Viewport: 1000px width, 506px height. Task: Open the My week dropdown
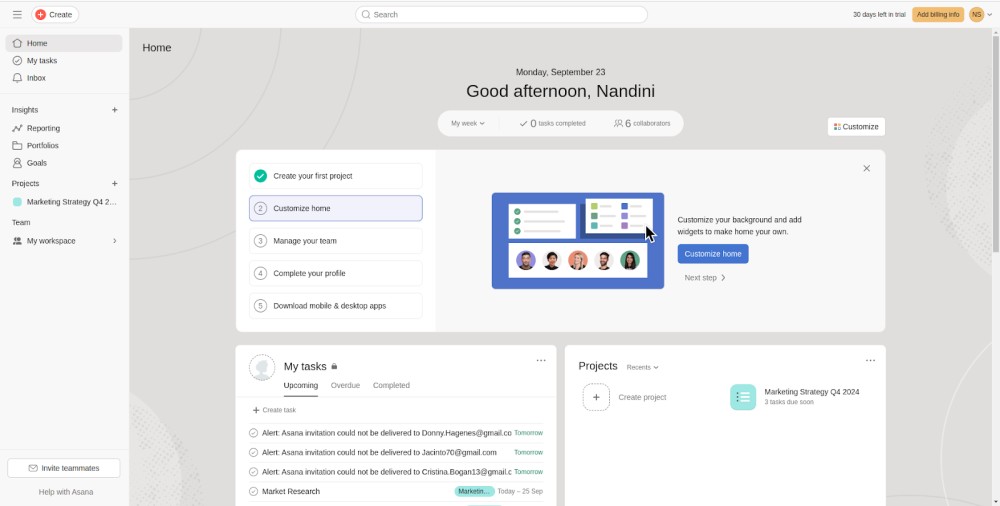click(x=467, y=124)
